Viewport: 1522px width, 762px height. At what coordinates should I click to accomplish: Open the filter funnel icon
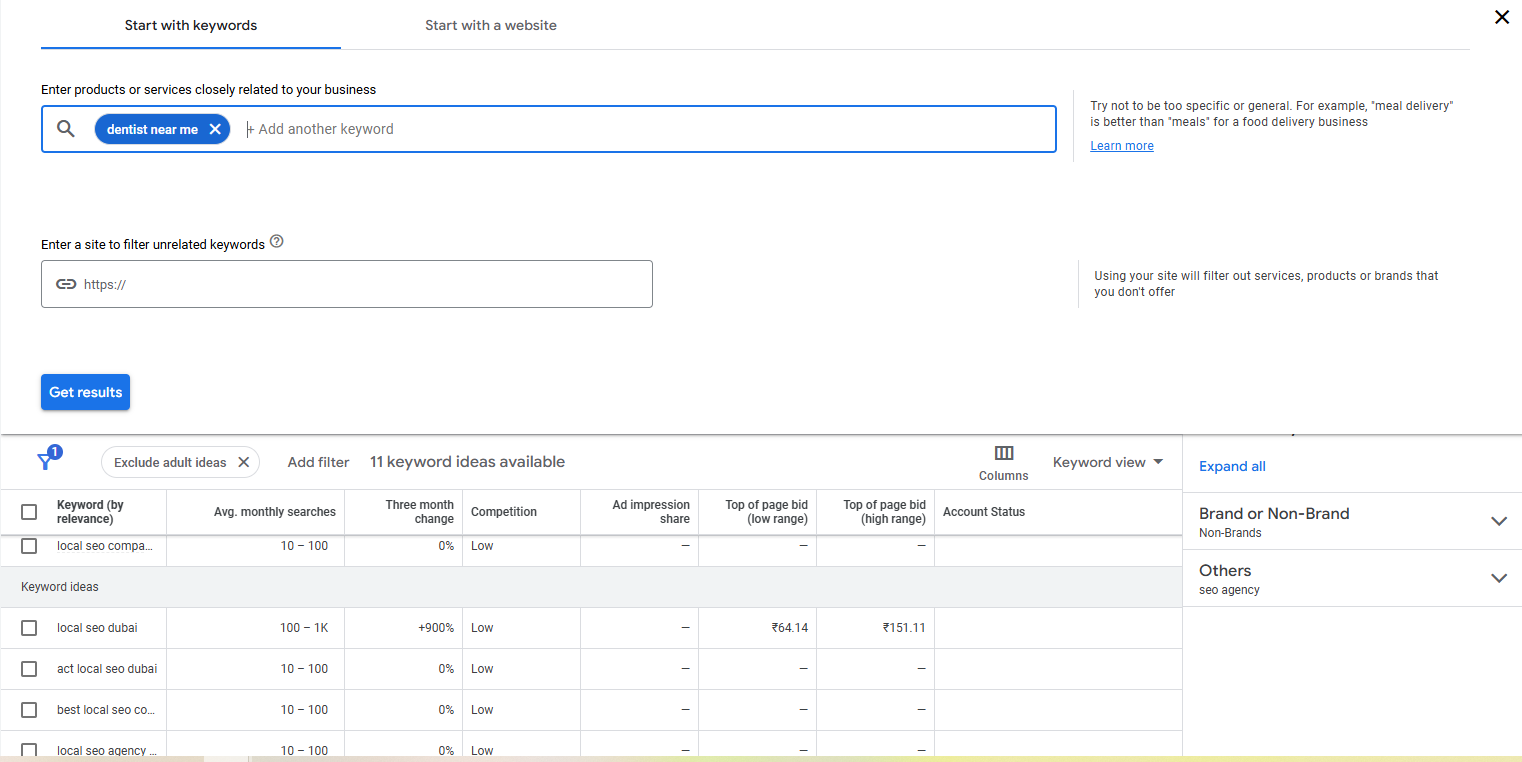point(47,460)
